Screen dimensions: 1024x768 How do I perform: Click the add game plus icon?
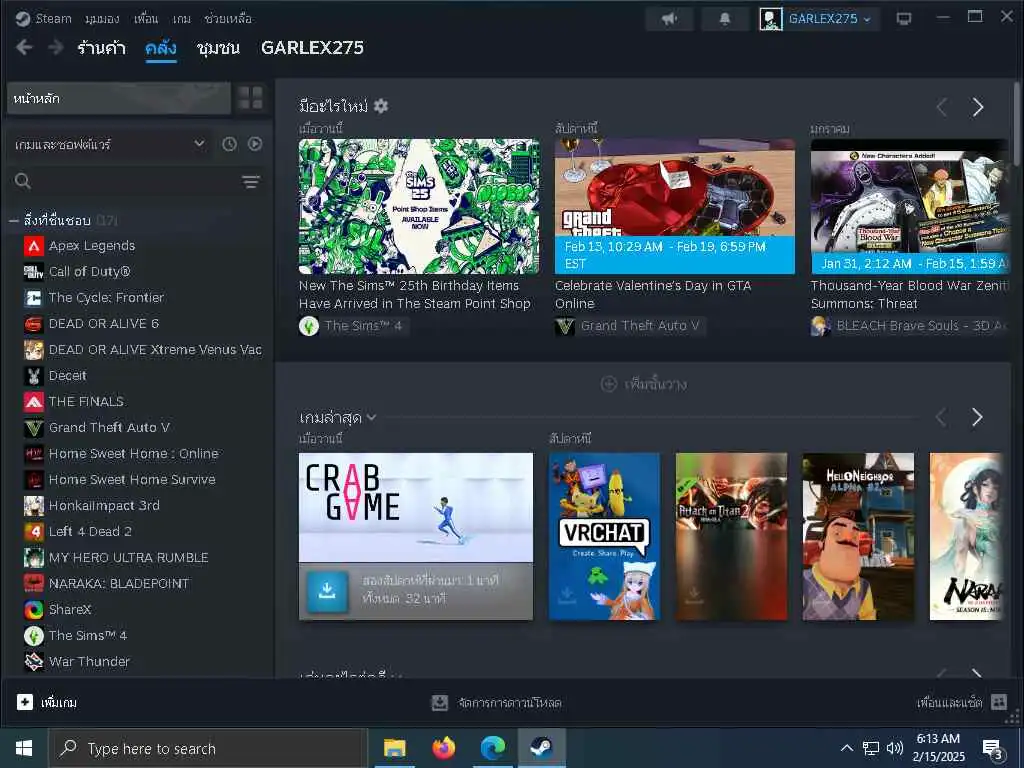coord(25,702)
